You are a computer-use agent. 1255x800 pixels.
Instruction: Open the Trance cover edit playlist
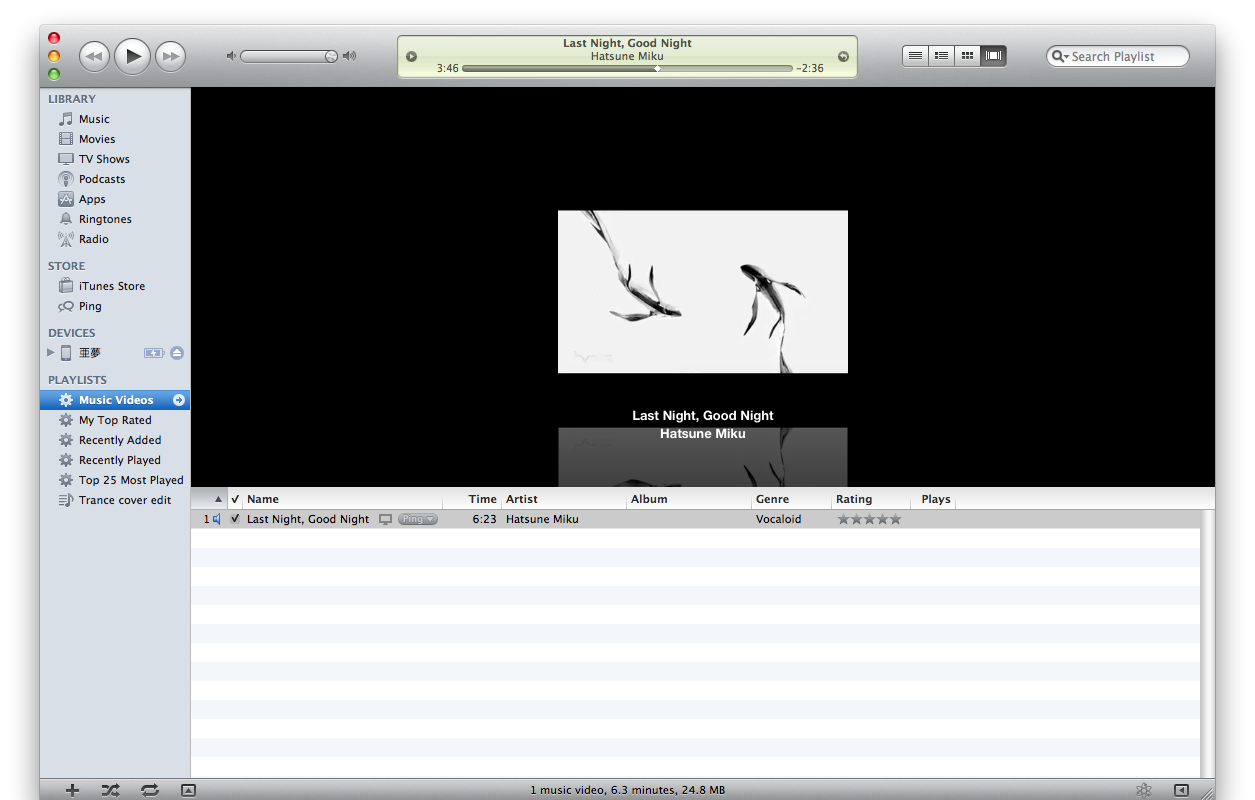[125, 500]
